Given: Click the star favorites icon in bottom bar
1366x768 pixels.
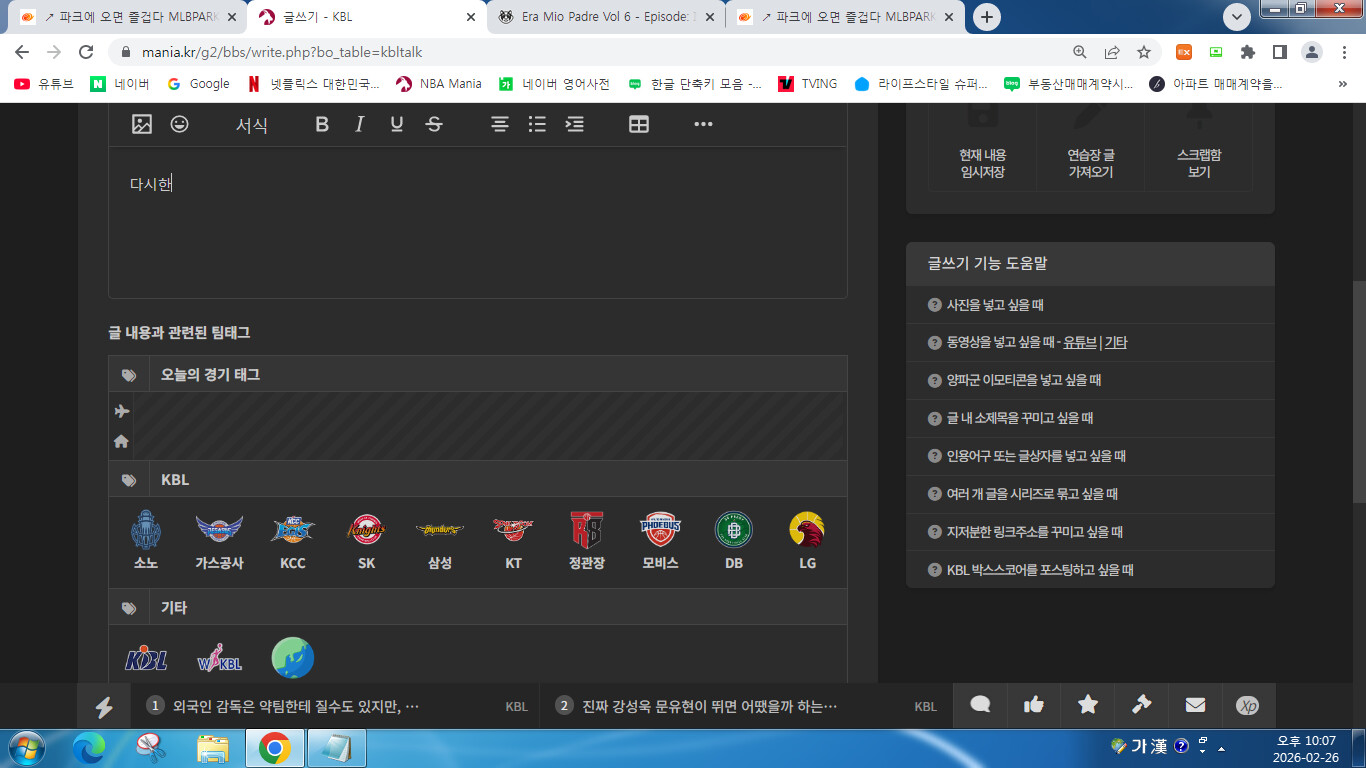Looking at the screenshot, I should pos(1088,706).
